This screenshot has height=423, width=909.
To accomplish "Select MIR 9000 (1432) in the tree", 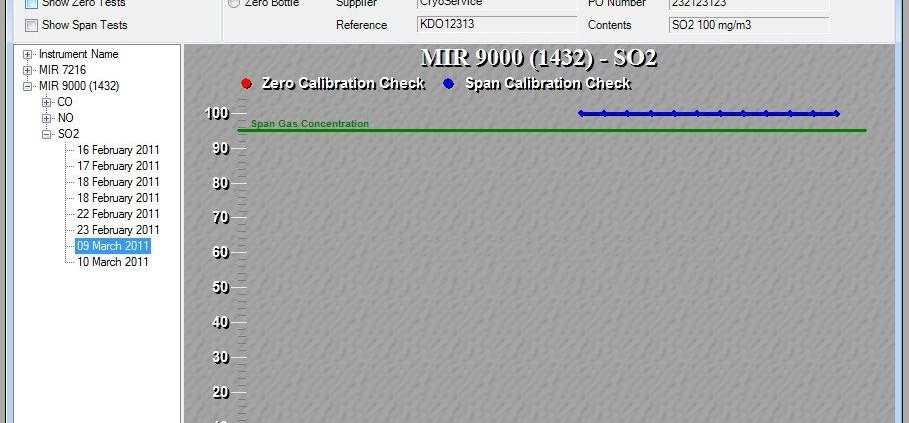I will click(79, 86).
